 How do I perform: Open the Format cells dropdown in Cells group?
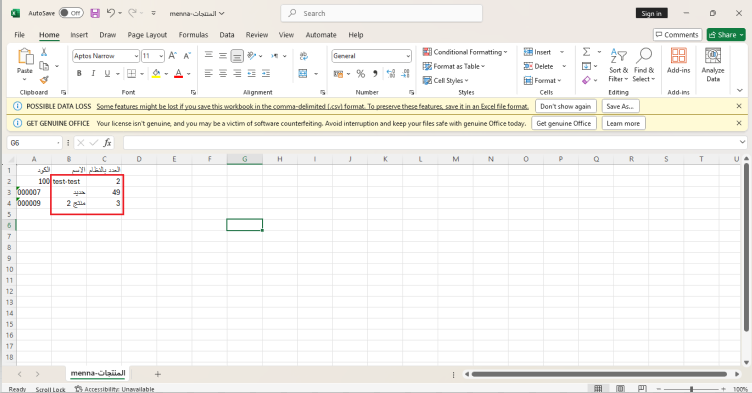tap(542, 81)
